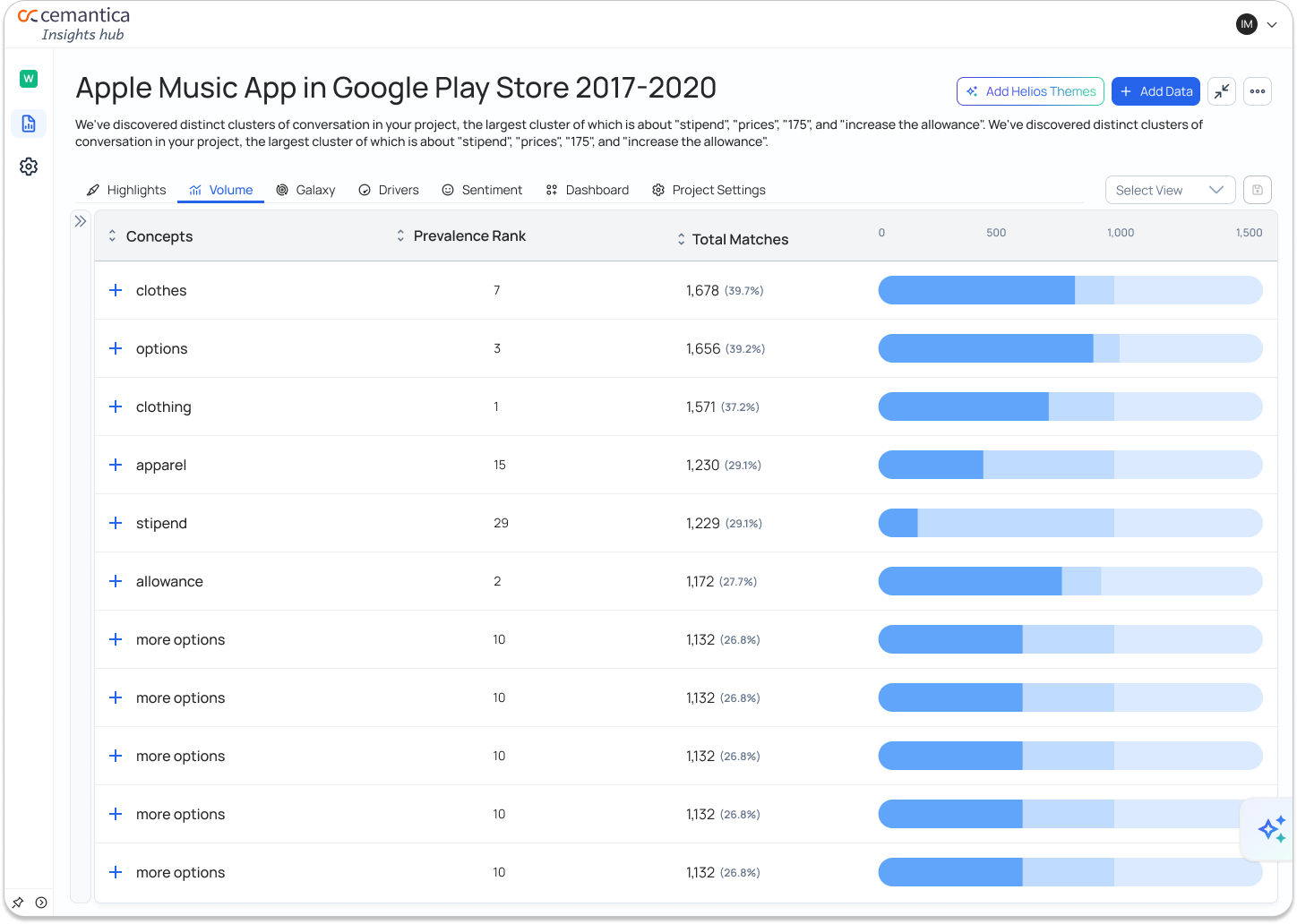
Task: Expand the clothes concept row
Action: [116, 290]
